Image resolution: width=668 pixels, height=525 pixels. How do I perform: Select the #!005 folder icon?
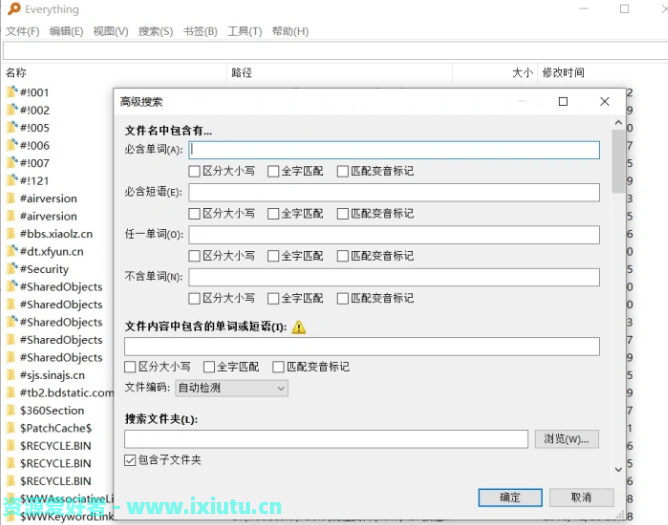pos(12,127)
